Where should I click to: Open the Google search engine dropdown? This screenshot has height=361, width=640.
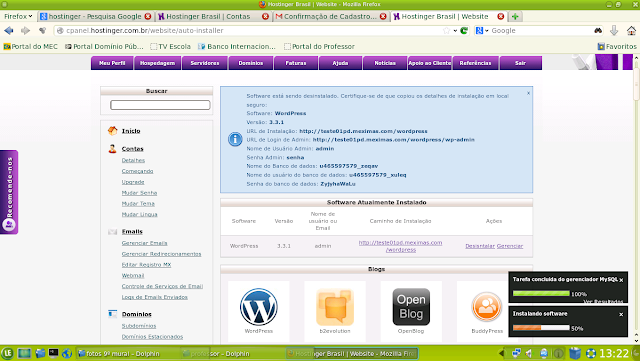pyautogui.click(x=482, y=31)
